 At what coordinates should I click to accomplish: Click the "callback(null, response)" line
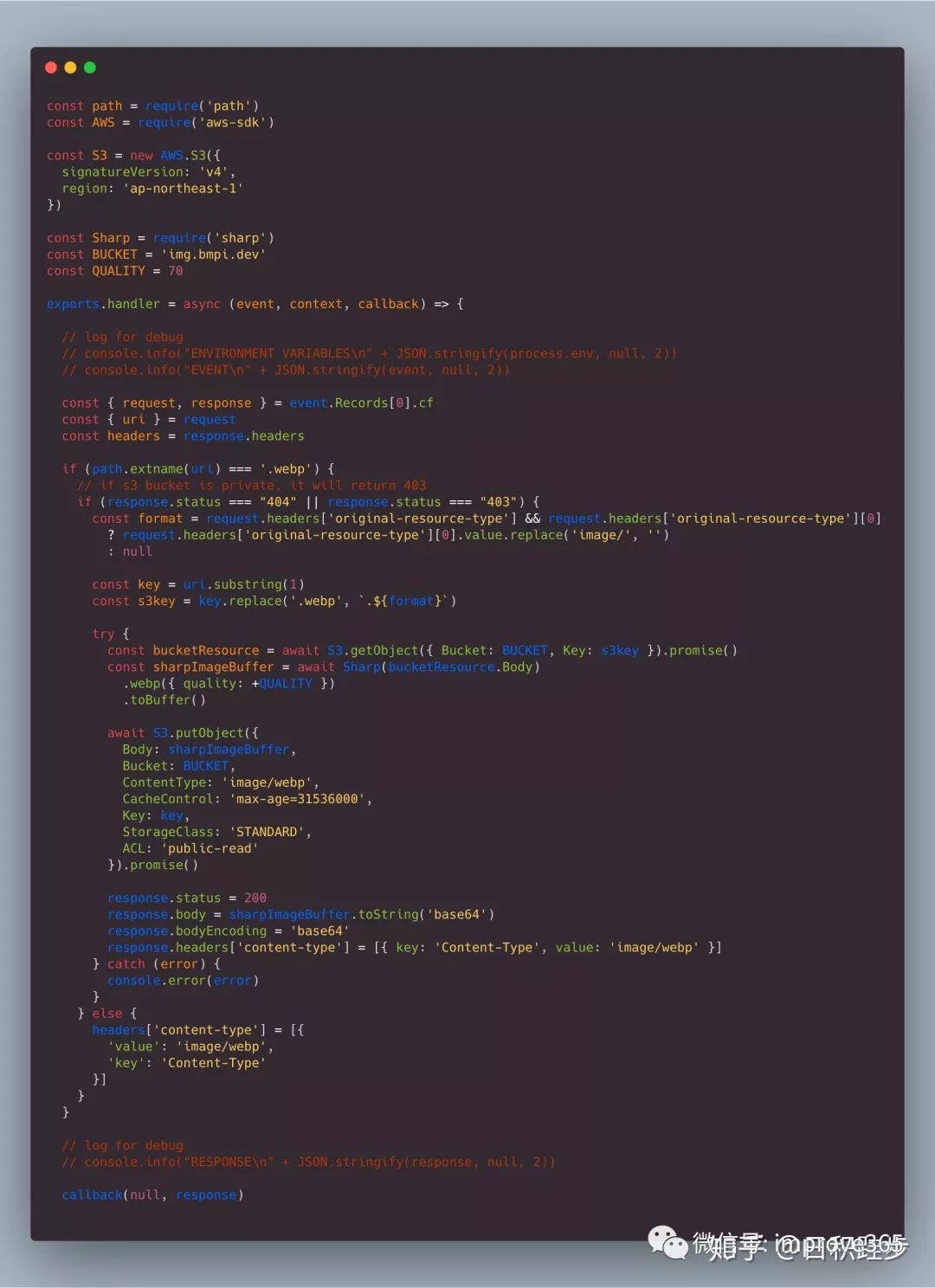pos(152,1195)
